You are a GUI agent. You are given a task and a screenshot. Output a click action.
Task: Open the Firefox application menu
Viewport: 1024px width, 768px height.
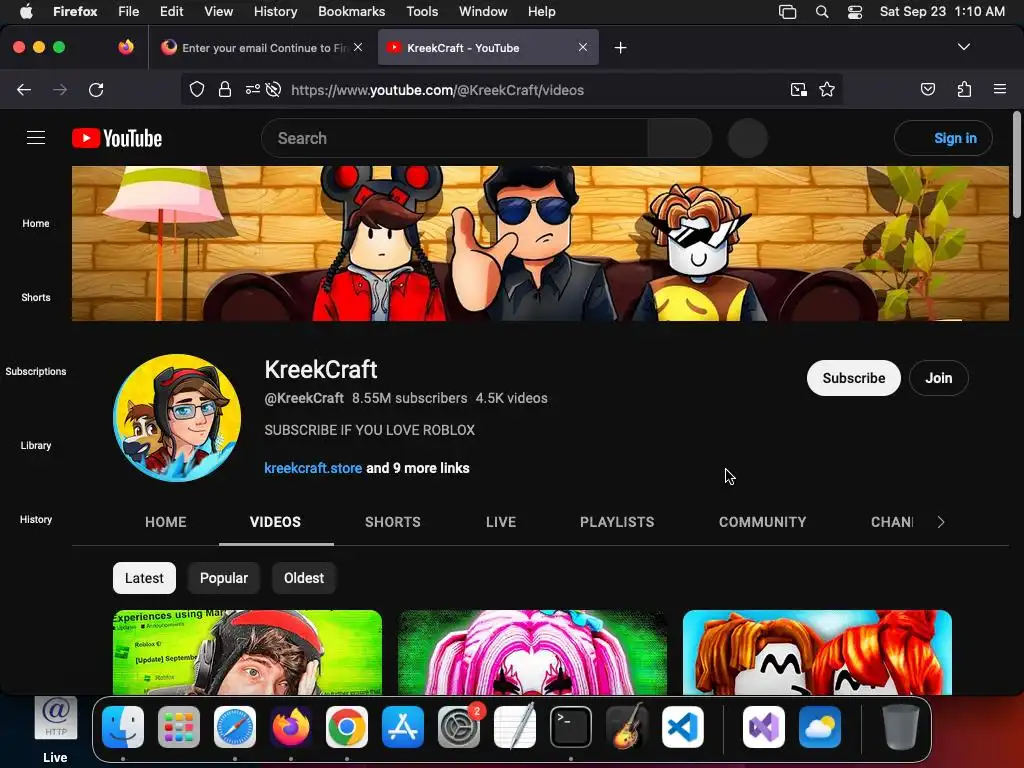click(x=999, y=89)
